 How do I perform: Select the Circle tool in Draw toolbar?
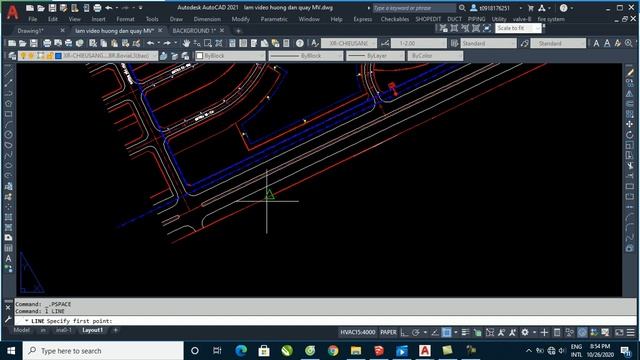(8, 135)
